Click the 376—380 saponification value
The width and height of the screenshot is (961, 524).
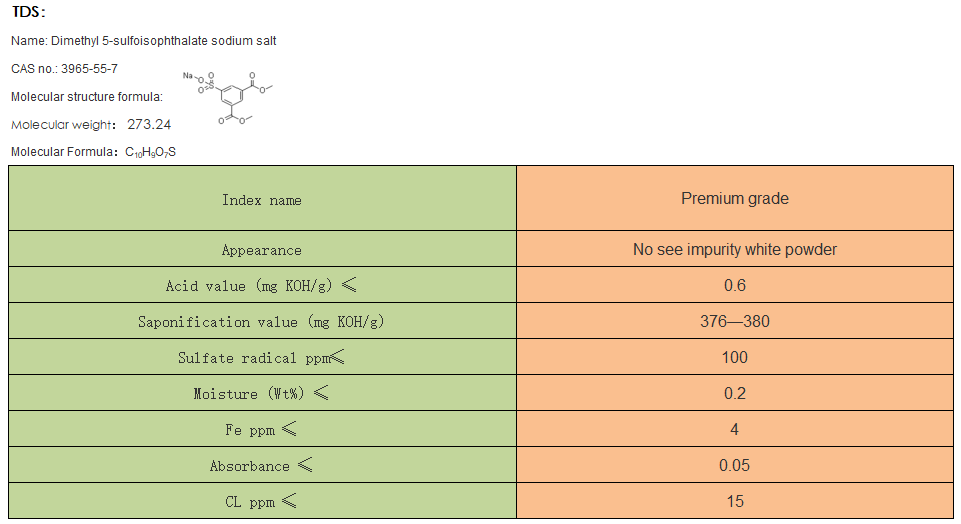[735, 322]
